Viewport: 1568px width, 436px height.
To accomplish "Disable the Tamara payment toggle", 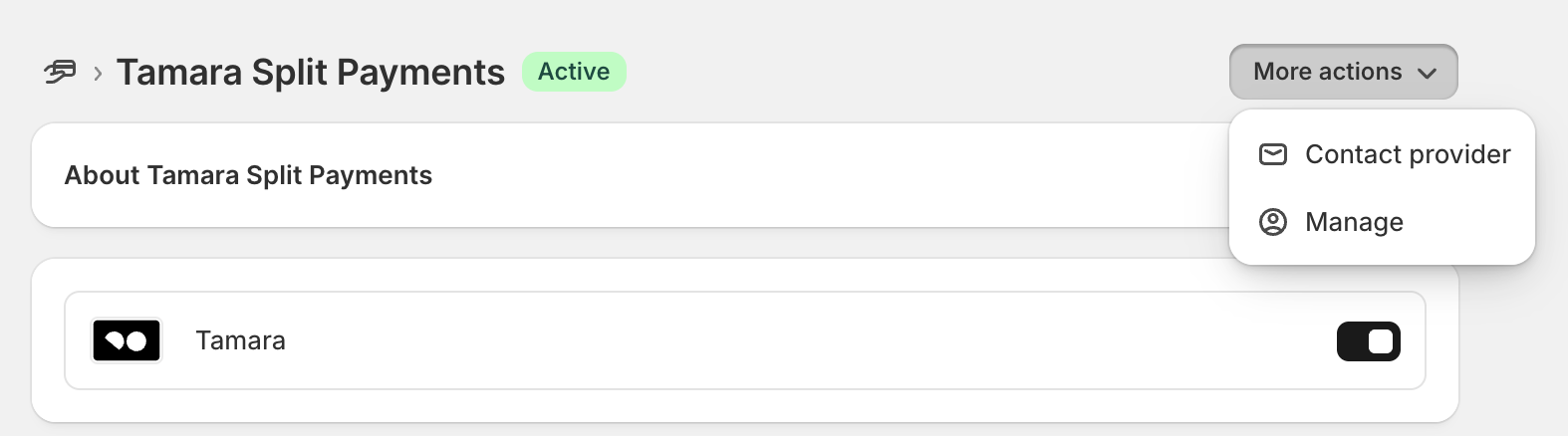I will pos(1368,341).
